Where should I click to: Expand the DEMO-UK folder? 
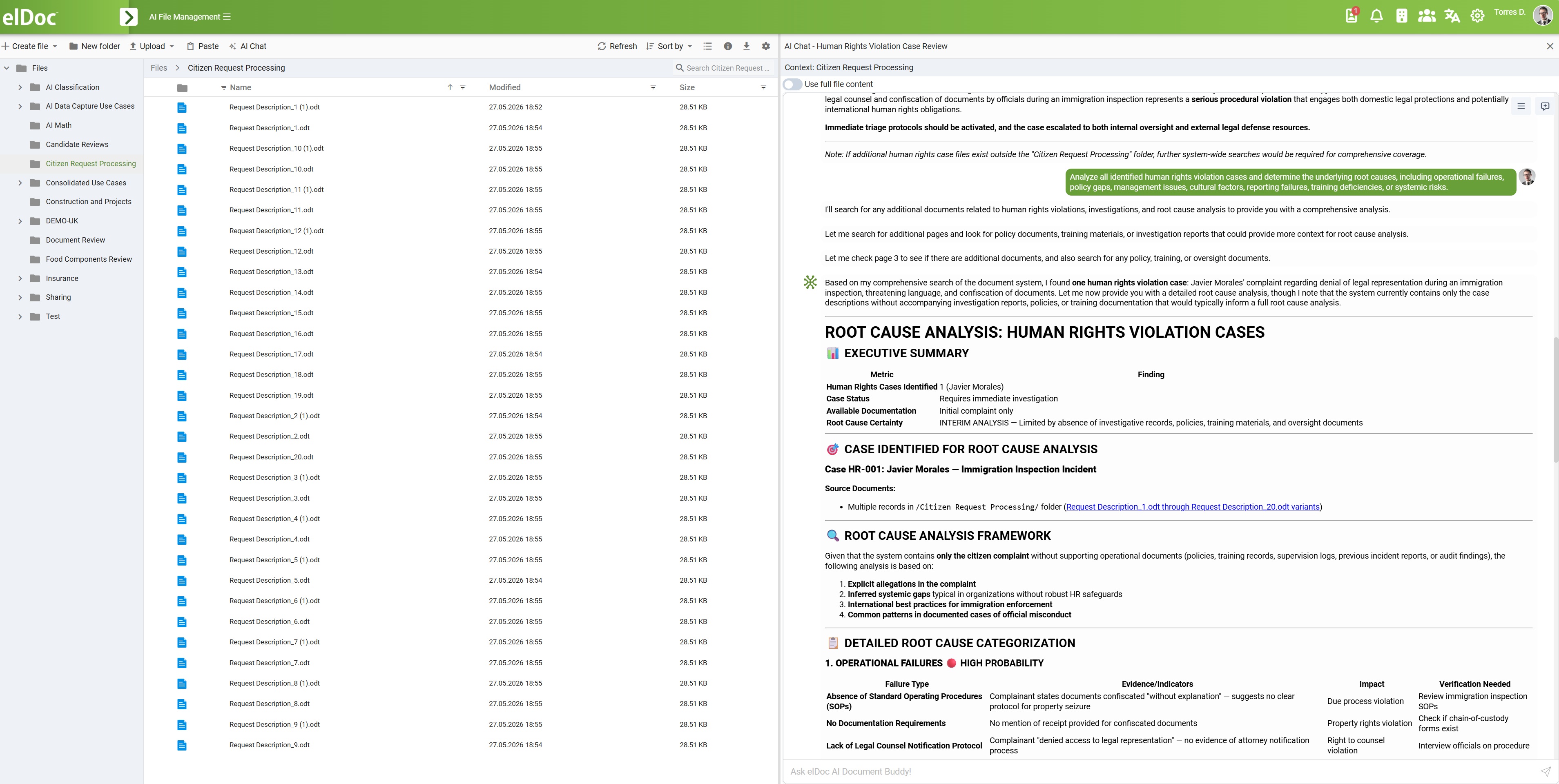20,221
